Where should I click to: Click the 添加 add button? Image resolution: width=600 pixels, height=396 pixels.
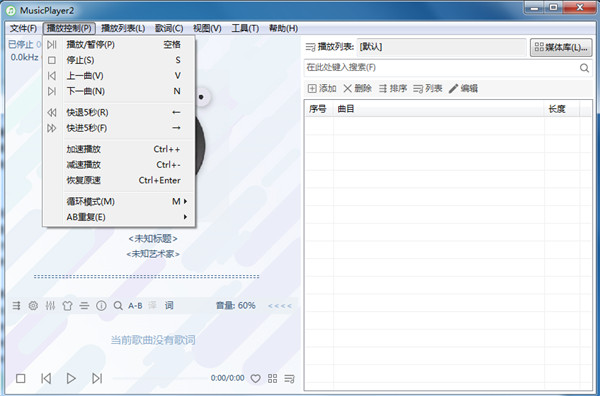[322, 89]
